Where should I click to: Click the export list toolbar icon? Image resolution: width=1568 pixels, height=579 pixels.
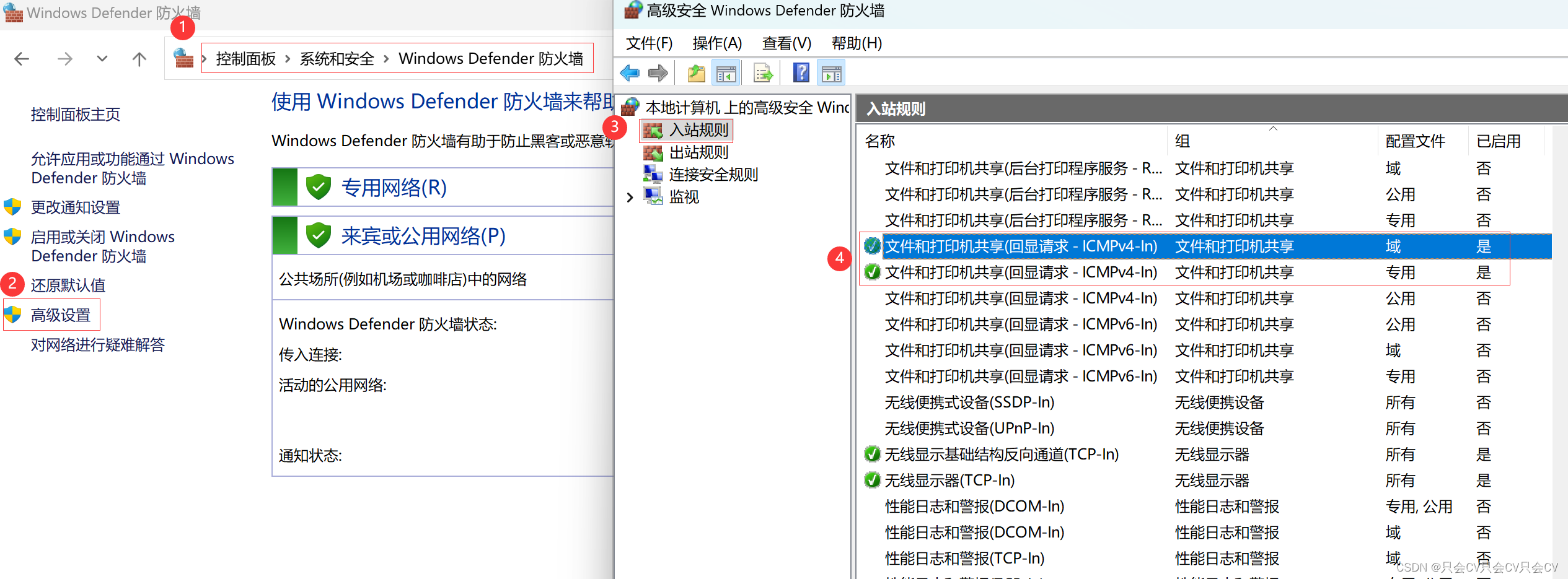[763, 73]
